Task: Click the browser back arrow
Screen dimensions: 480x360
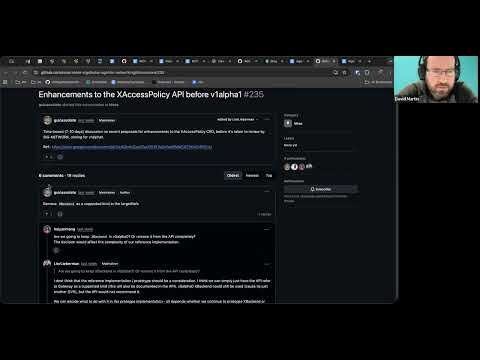Action: click(6, 73)
